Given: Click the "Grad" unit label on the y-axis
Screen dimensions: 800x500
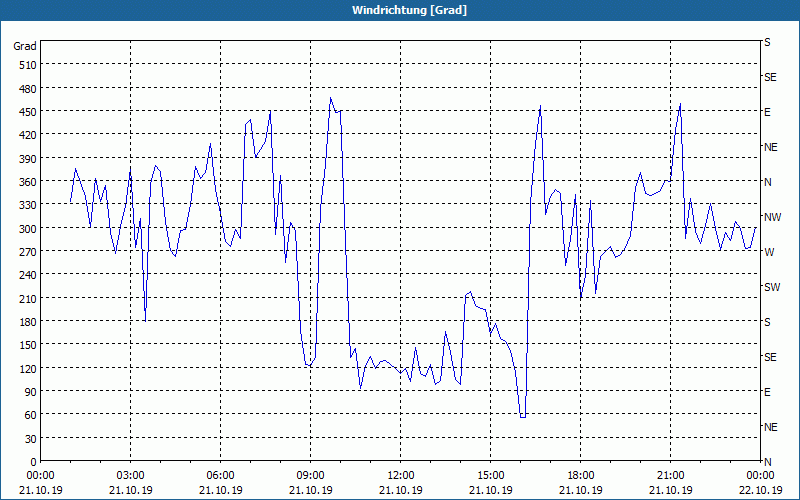Looking at the screenshot, I should click(x=24, y=46).
